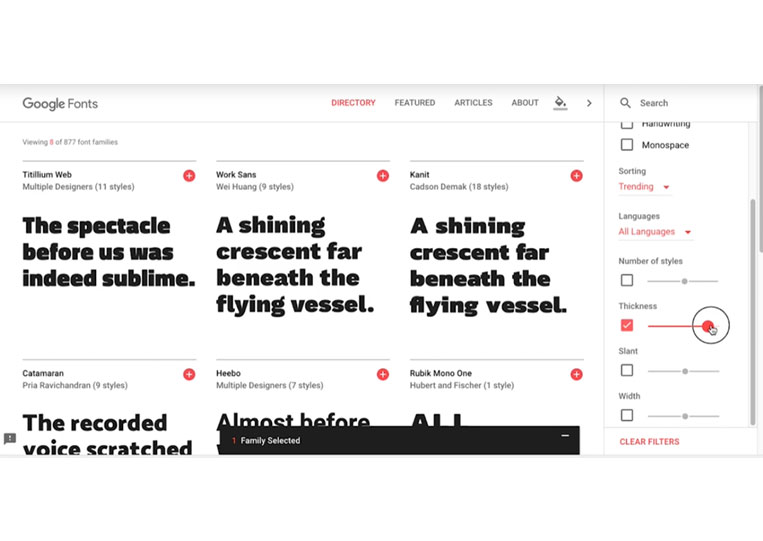Click the Clear Filters button
The width and height of the screenshot is (763, 541).
click(649, 442)
